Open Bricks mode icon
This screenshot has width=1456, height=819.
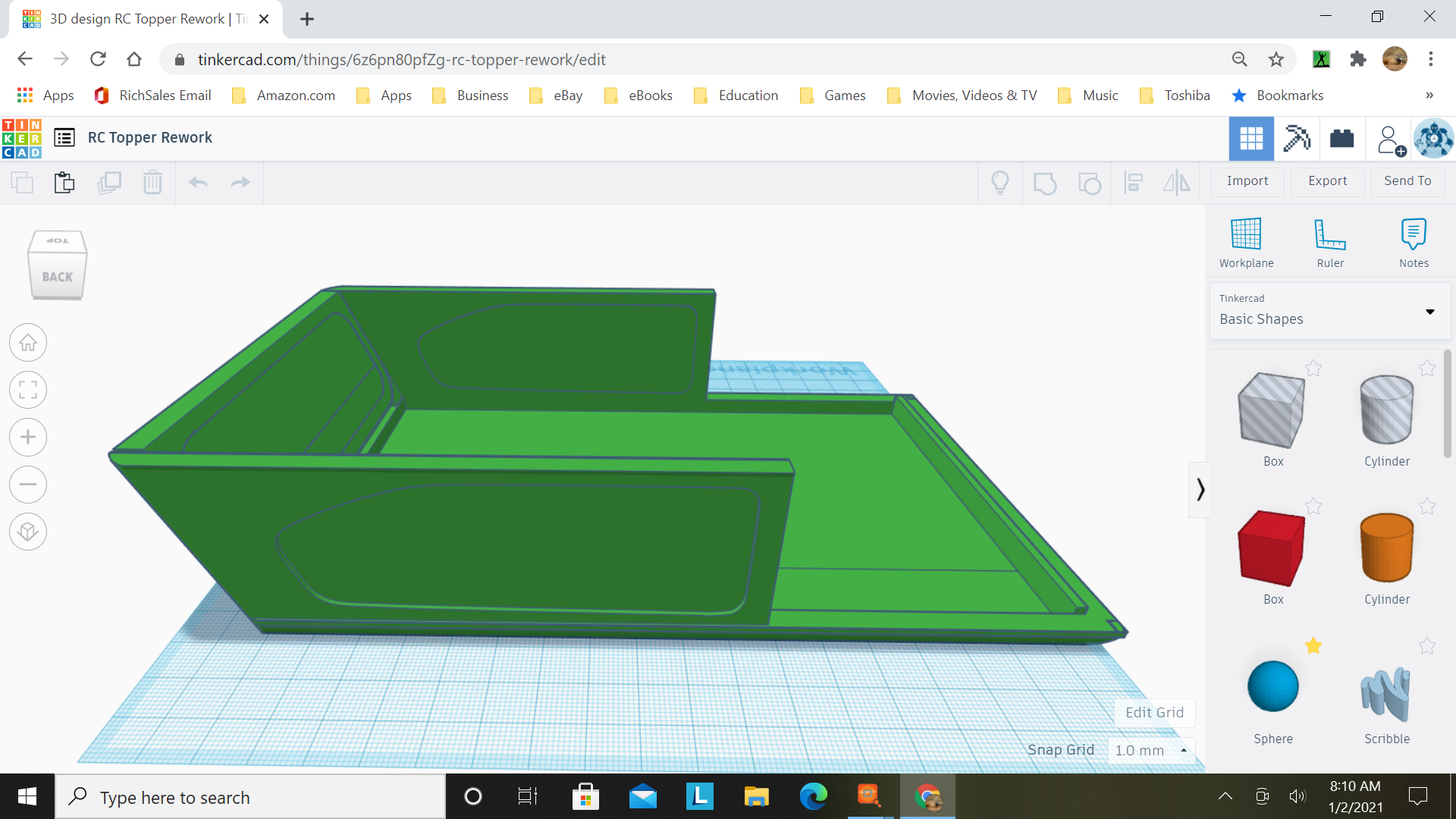click(1341, 139)
